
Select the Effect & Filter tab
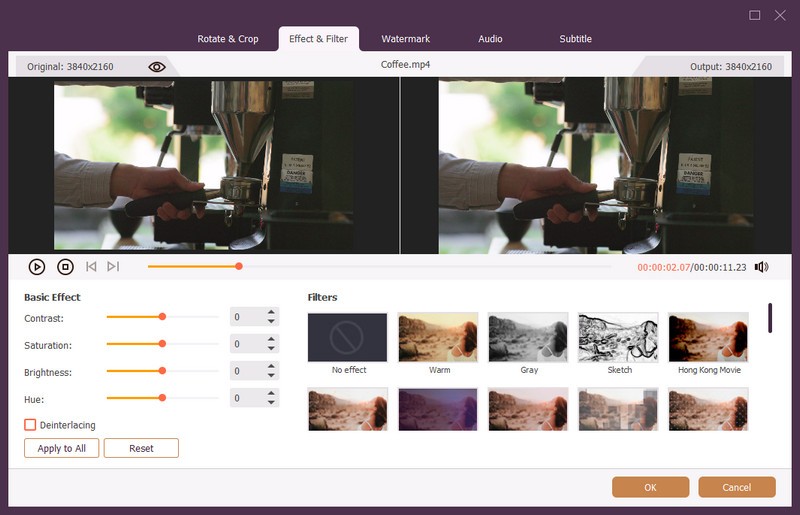tap(318, 39)
